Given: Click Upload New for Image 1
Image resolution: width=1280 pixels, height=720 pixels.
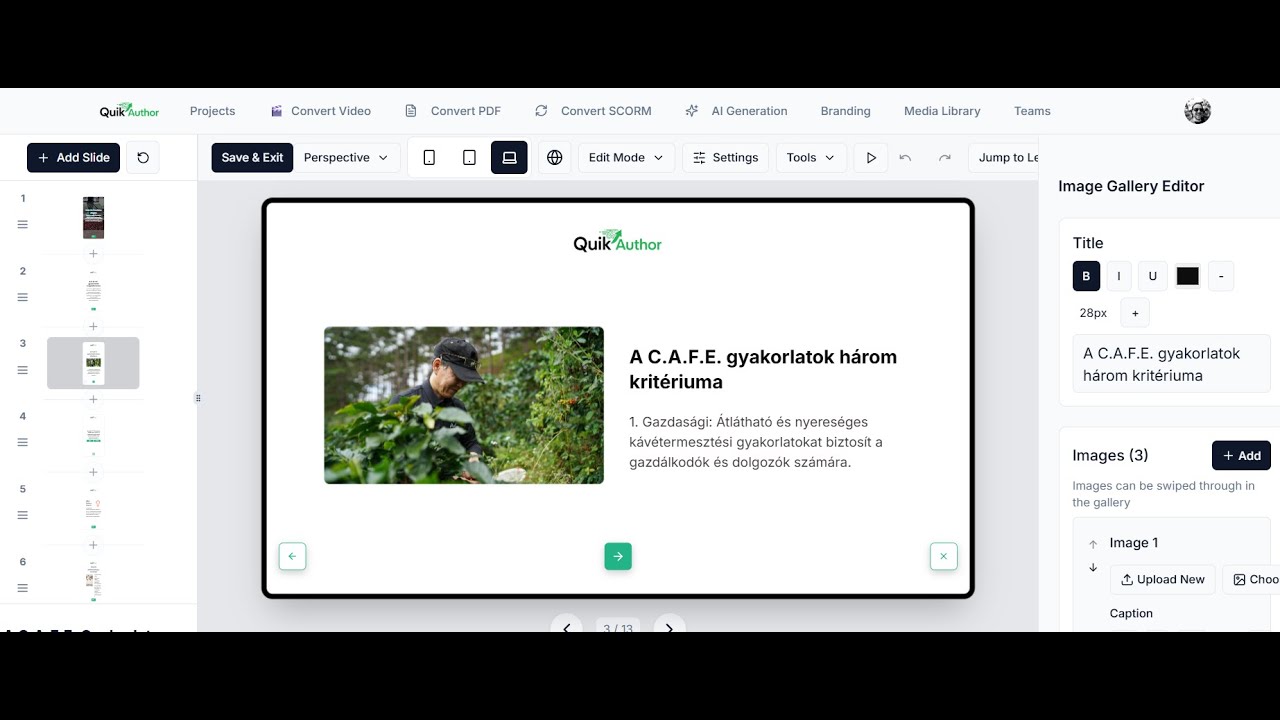Looking at the screenshot, I should click(1162, 579).
